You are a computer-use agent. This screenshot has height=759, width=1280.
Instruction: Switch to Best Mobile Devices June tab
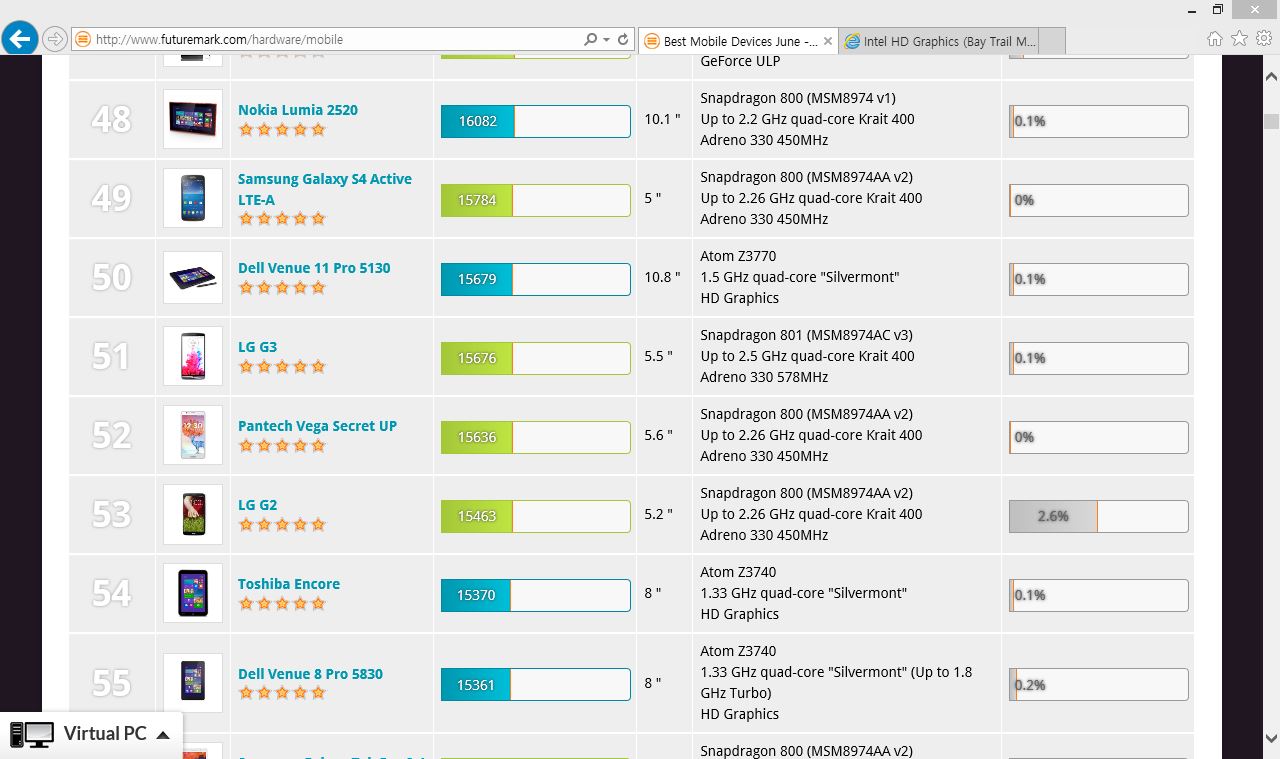click(737, 41)
